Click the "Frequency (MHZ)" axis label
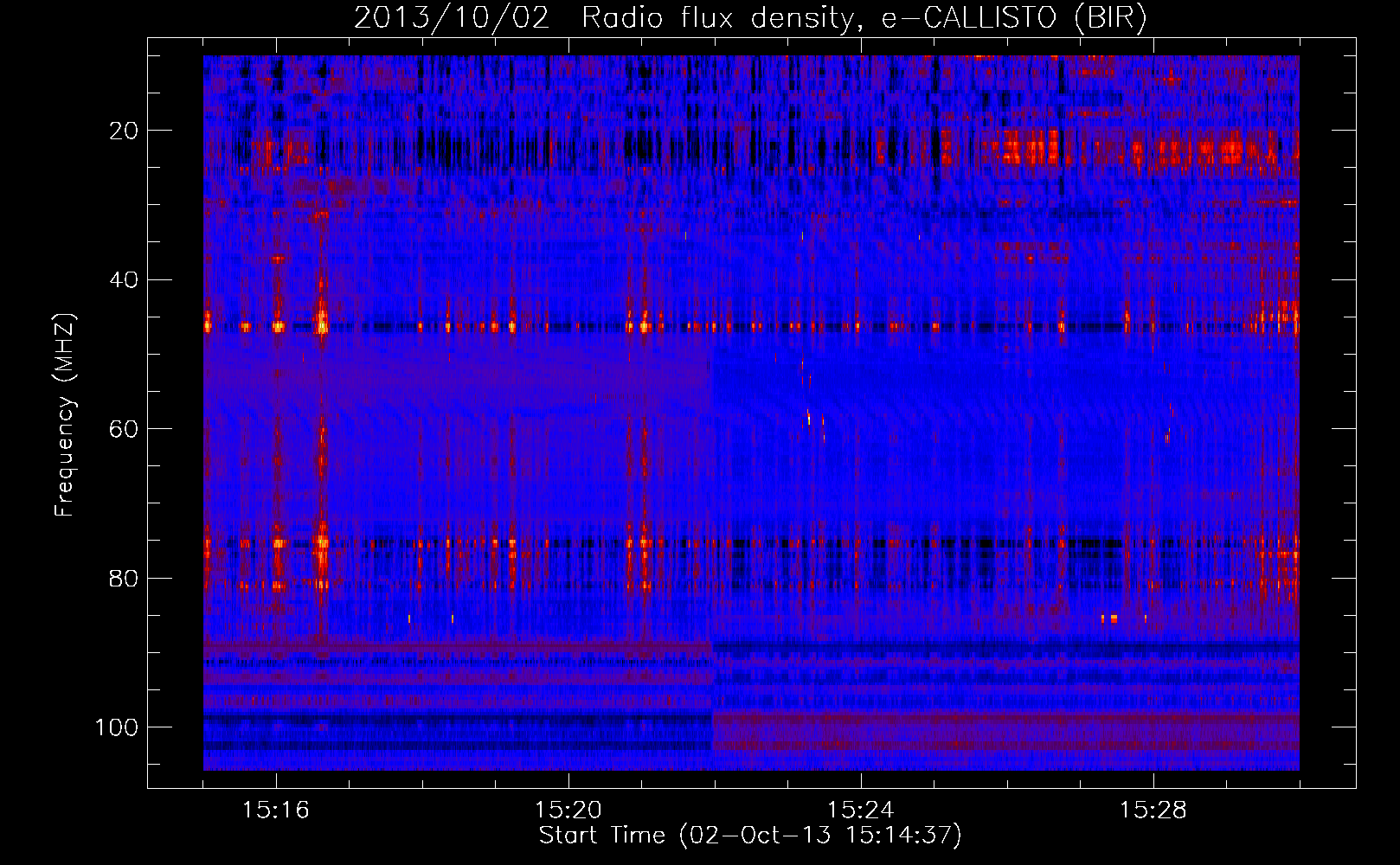This screenshot has width=1400, height=865. click(x=65, y=414)
